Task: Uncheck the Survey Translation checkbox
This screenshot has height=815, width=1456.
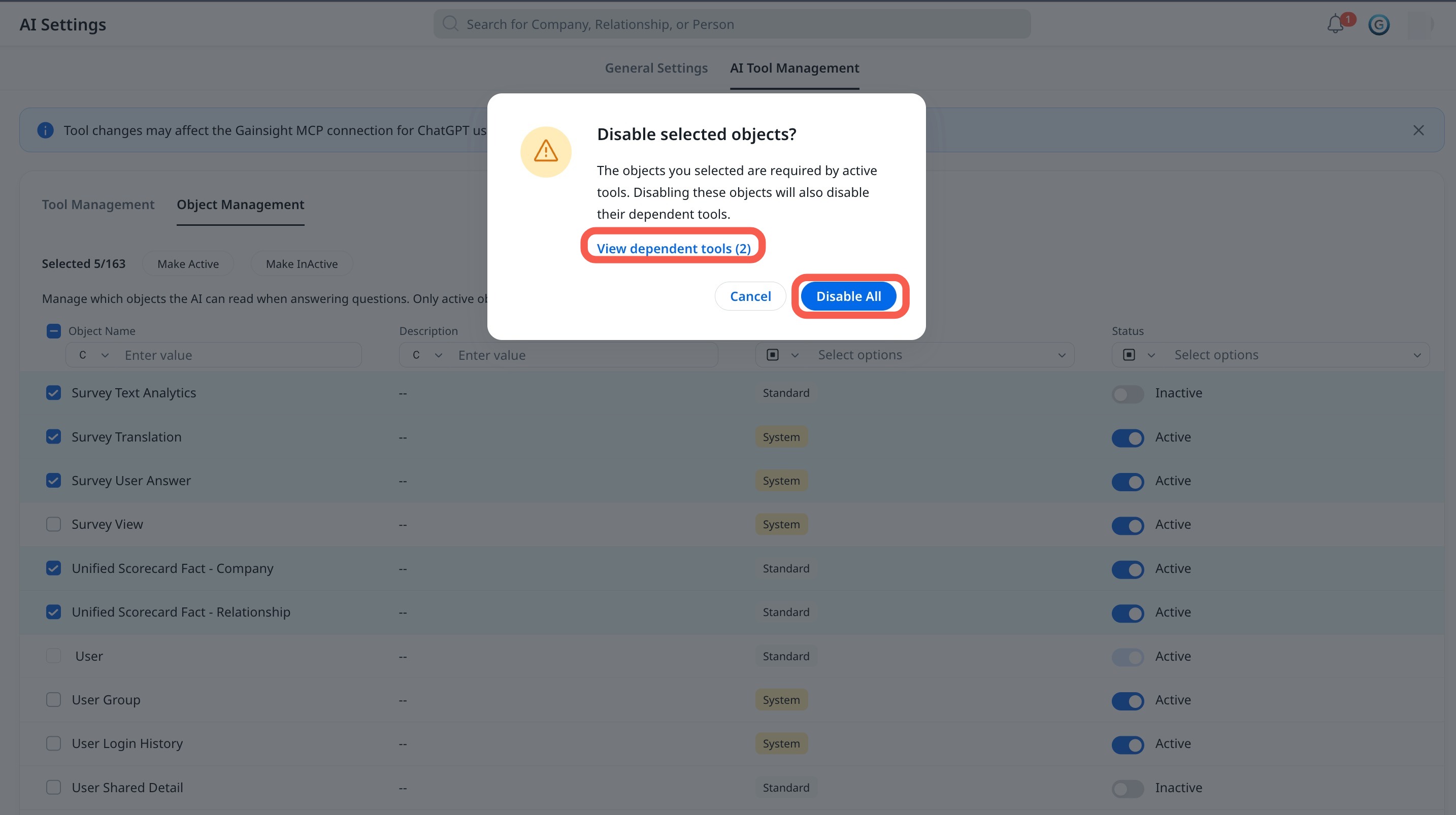Action: point(53,436)
